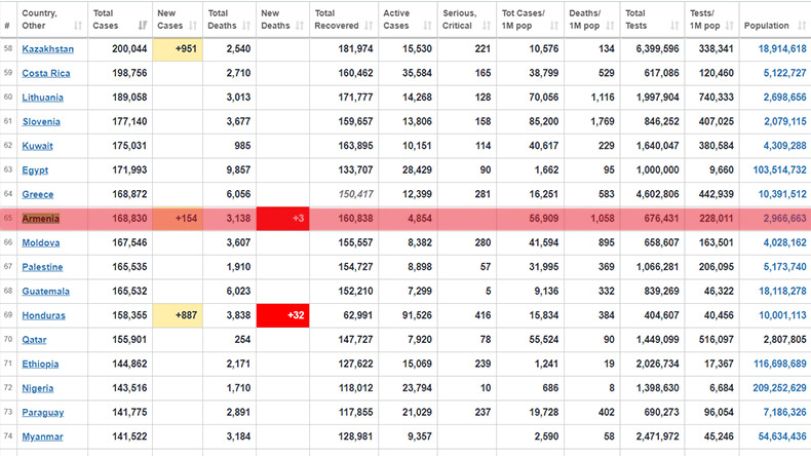Sort by Country, Other column arrow icon

point(78,25)
